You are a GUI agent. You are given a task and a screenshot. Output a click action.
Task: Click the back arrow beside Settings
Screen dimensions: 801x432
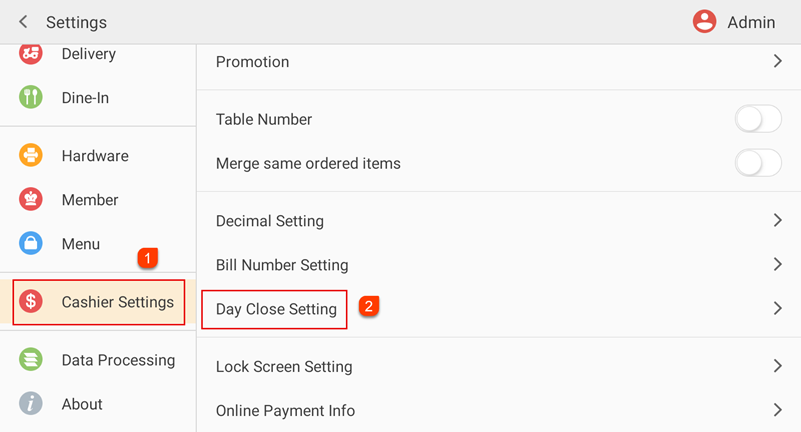pos(23,22)
